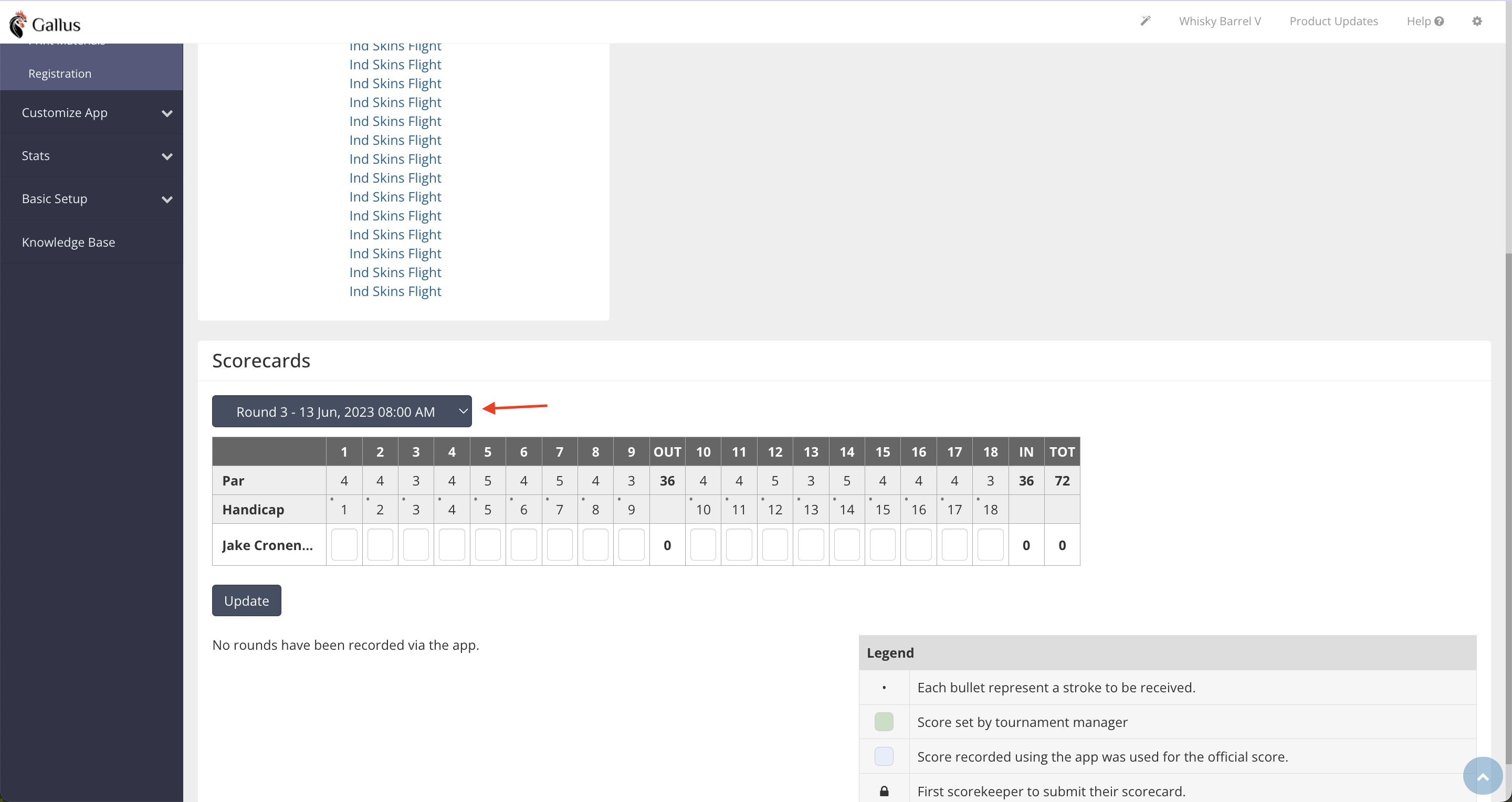Viewport: 1512px width, 802px height.
Task: Click the bullet symbol in the legend
Action: pos(884,688)
